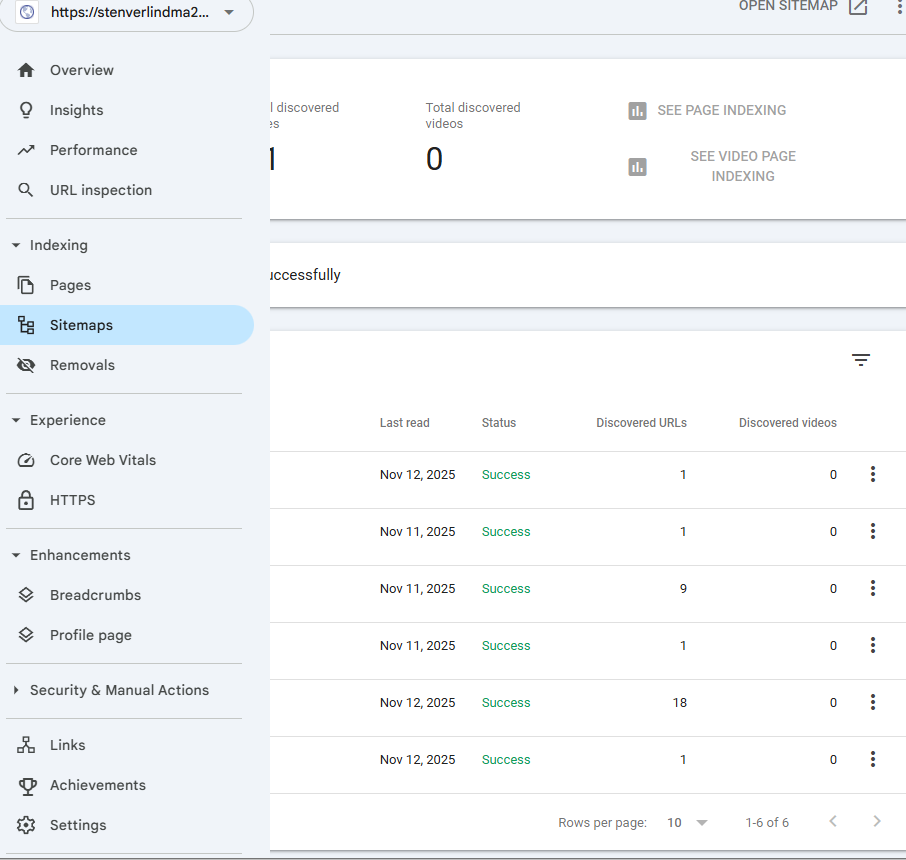Open three-dot menu for the 18 URLs row
The width and height of the screenshot is (906, 860).
coord(873,703)
